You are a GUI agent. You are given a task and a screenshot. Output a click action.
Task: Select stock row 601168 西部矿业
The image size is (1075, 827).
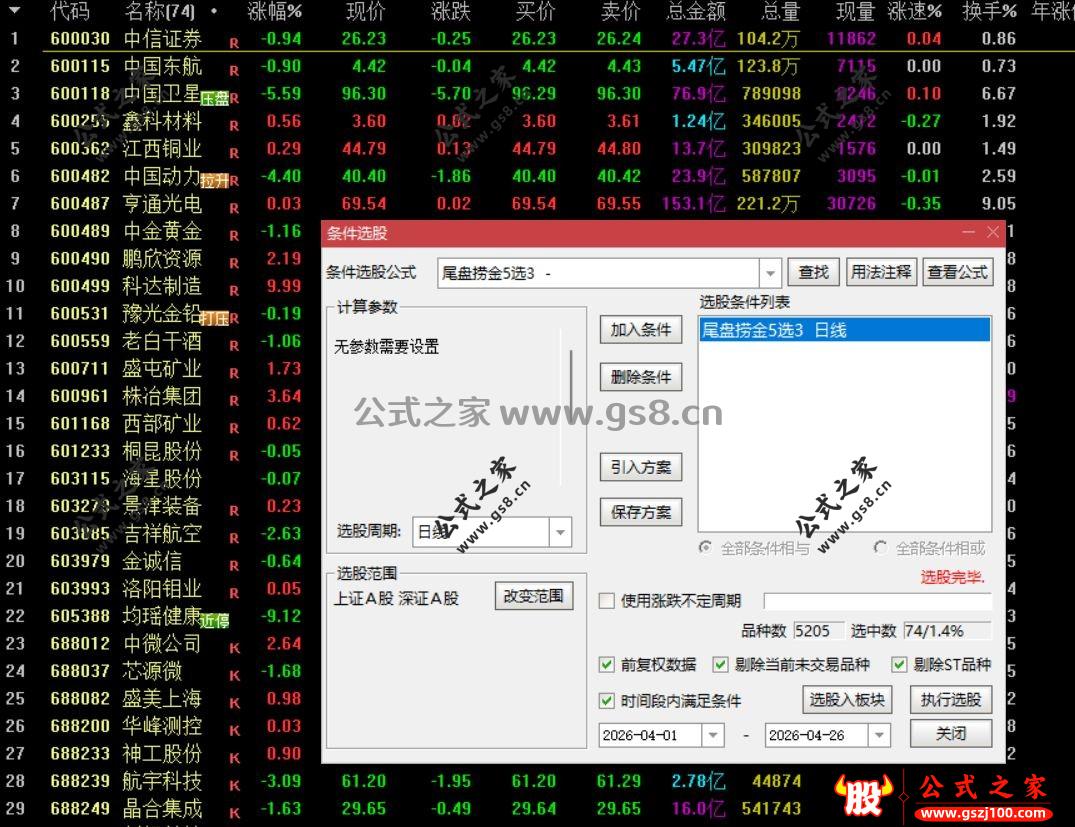[160, 424]
